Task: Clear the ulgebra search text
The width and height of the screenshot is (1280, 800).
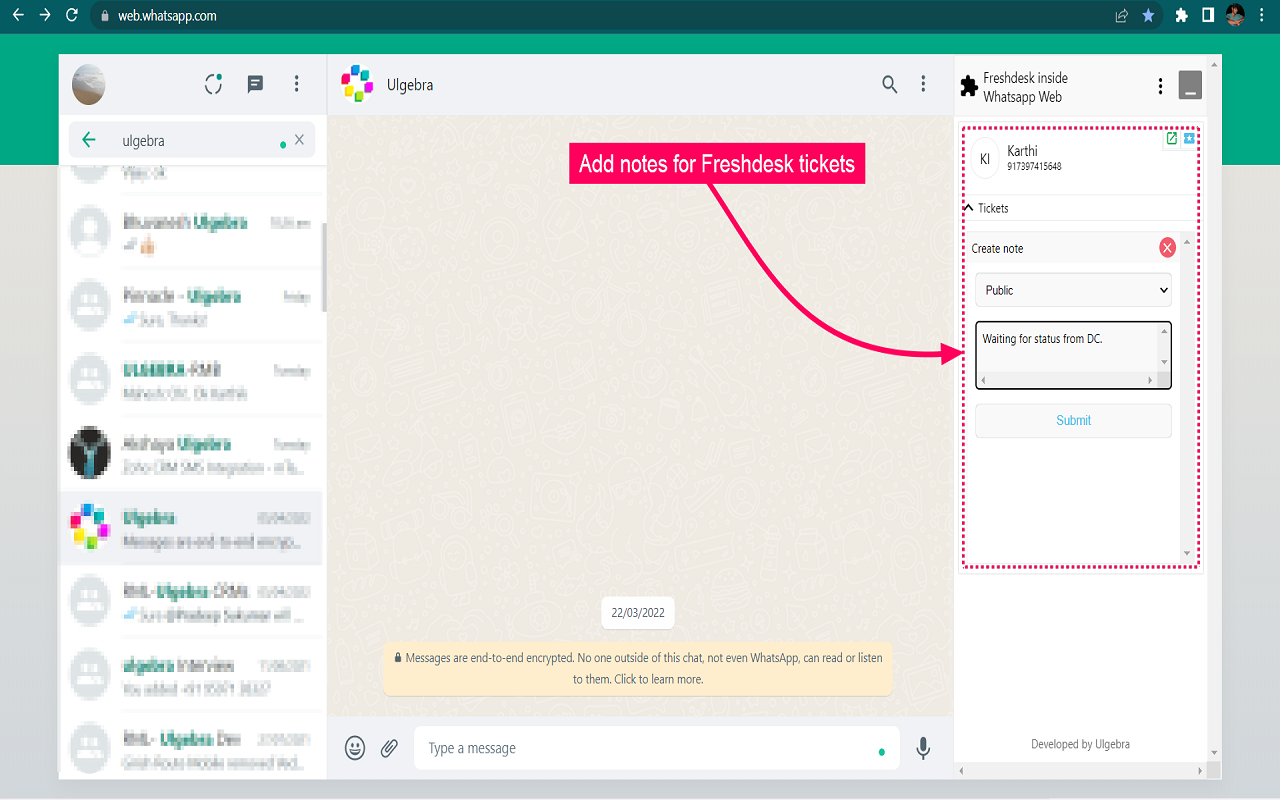Action: click(299, 140)
